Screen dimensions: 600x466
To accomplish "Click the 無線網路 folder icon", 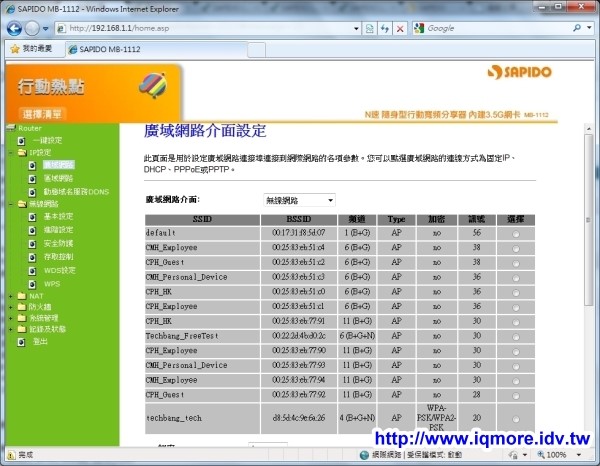I will tap(22, 204).
